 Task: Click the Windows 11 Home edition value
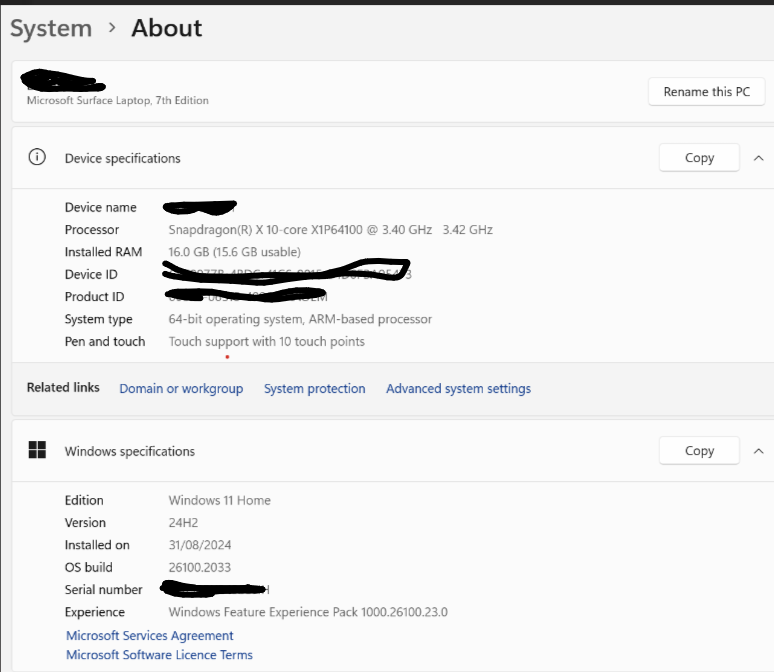(219, 500)
